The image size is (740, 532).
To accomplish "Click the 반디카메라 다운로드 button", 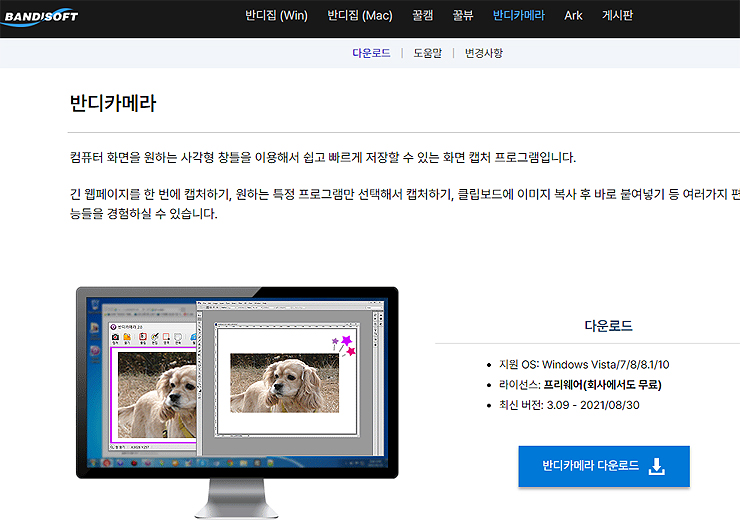I will tap(604, 466).
